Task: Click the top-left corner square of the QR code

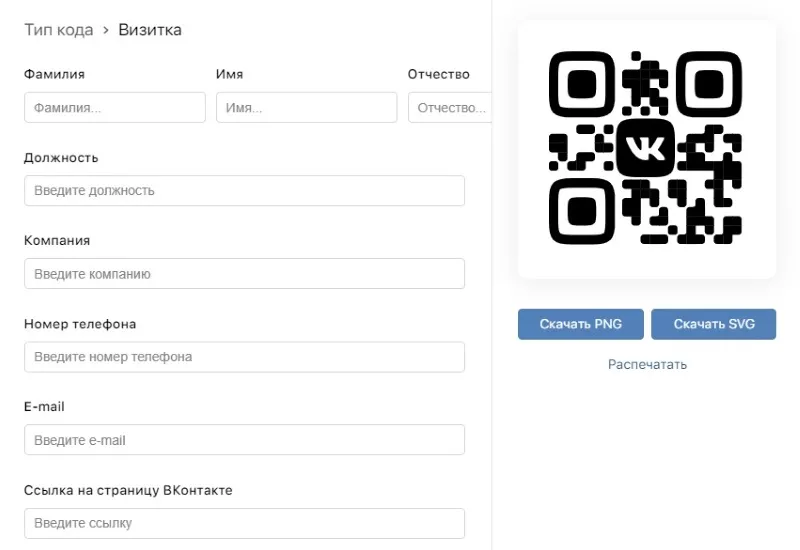Action: 582,85
